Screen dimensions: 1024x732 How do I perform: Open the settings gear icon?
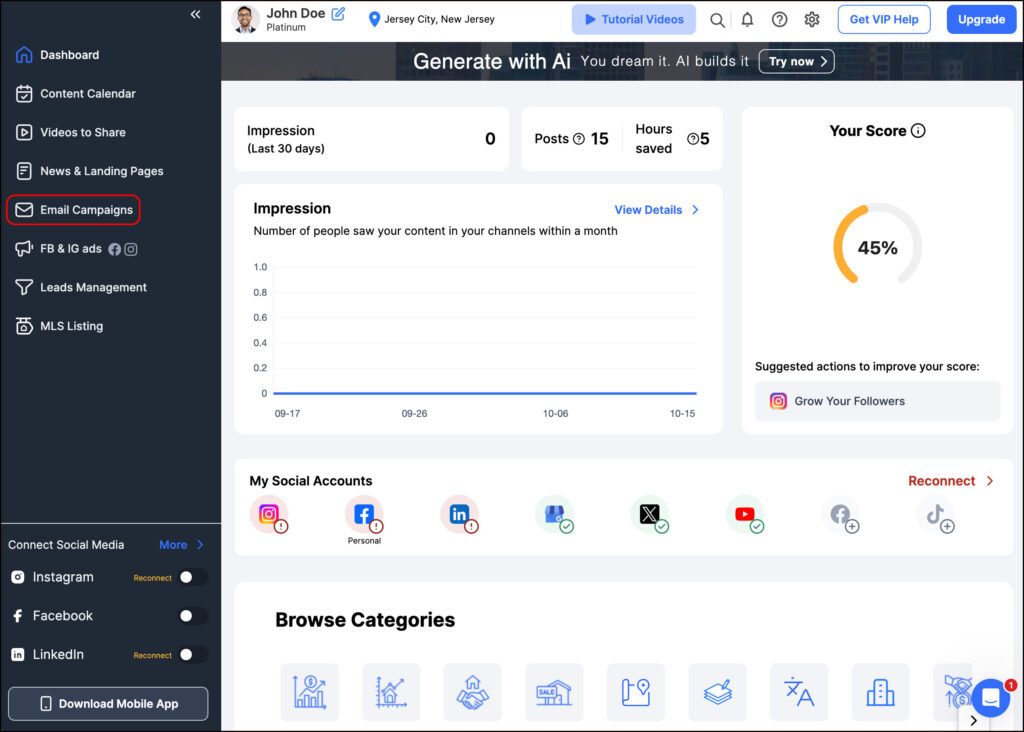pos(812,20)
